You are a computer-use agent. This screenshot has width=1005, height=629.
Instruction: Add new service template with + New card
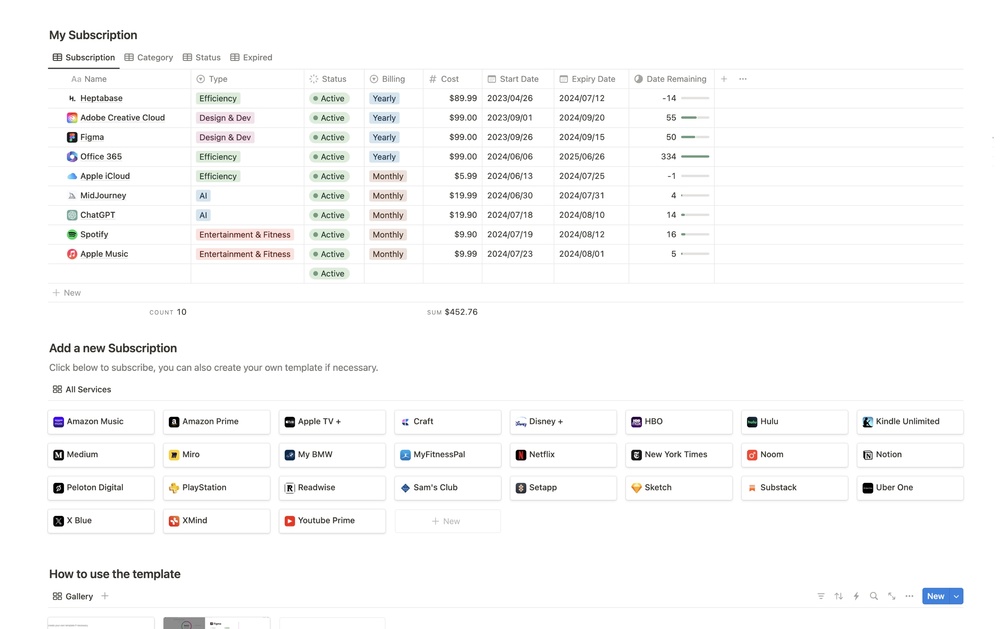[x=447, y=521]
